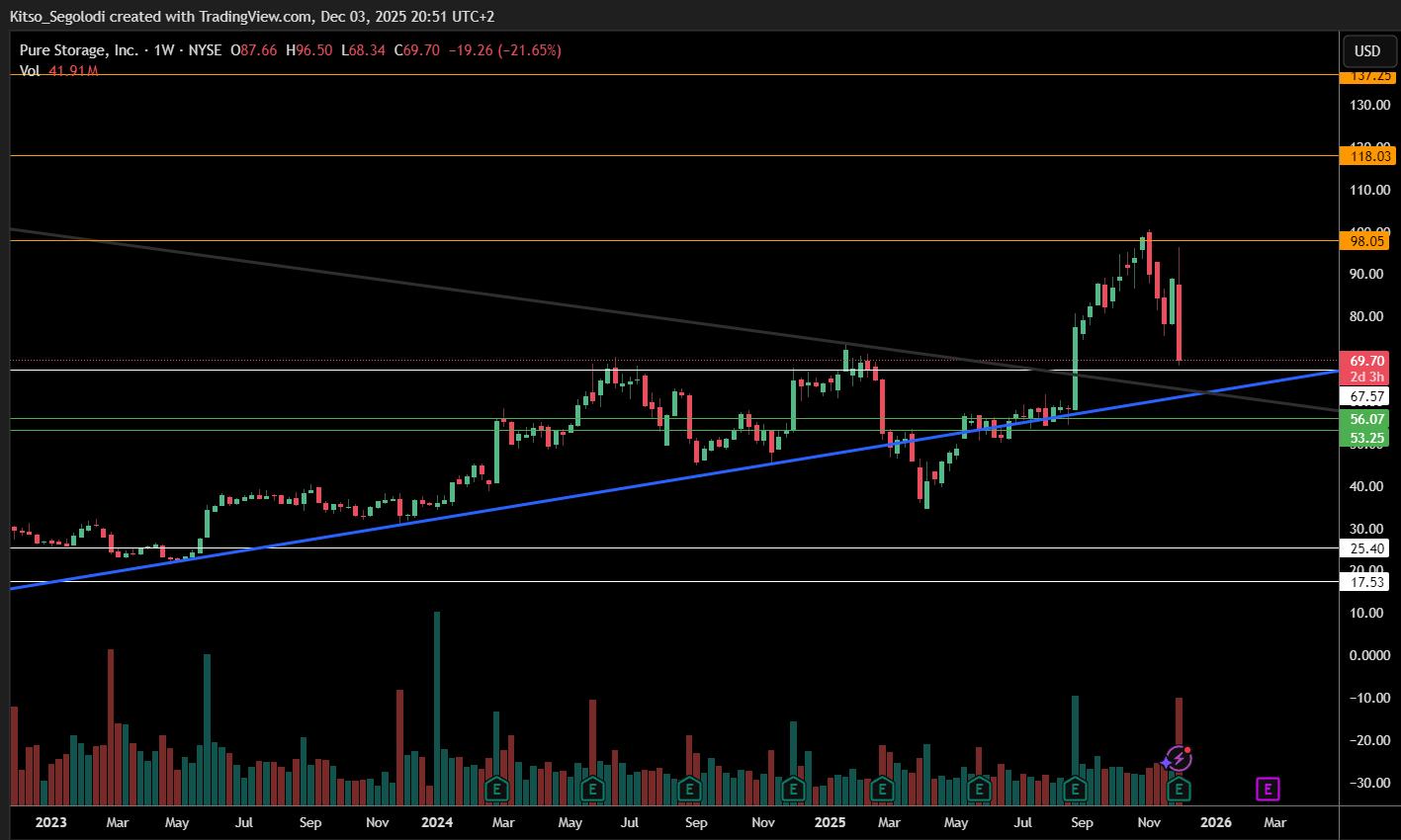Open earnings marker near Sep 2024

689,789
